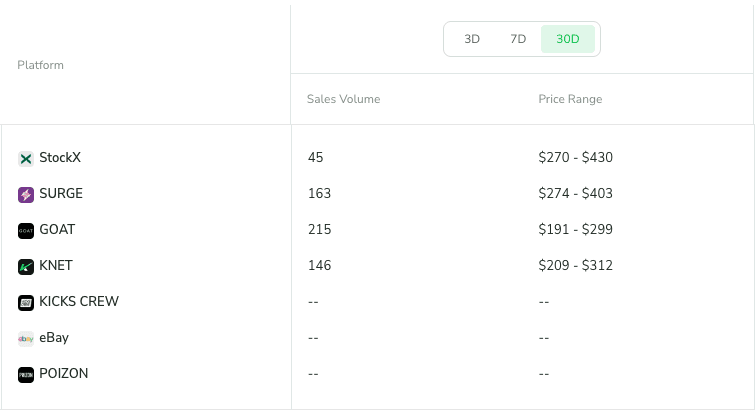Open the KNET platform name link

(x=56, y=266)
